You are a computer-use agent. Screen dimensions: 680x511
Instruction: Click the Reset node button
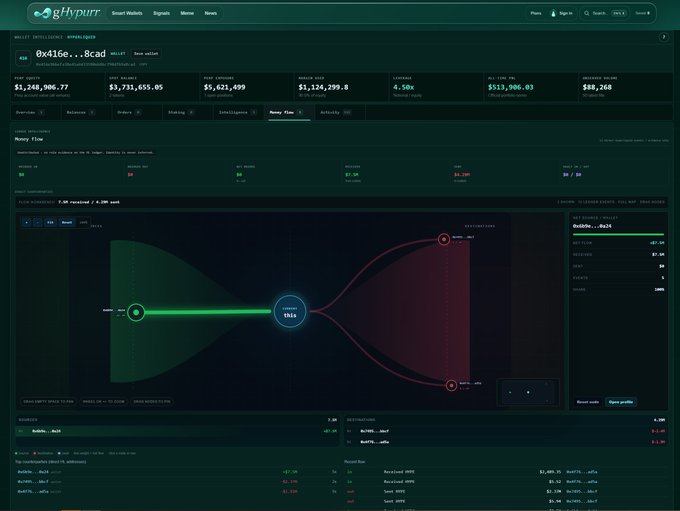588,402
